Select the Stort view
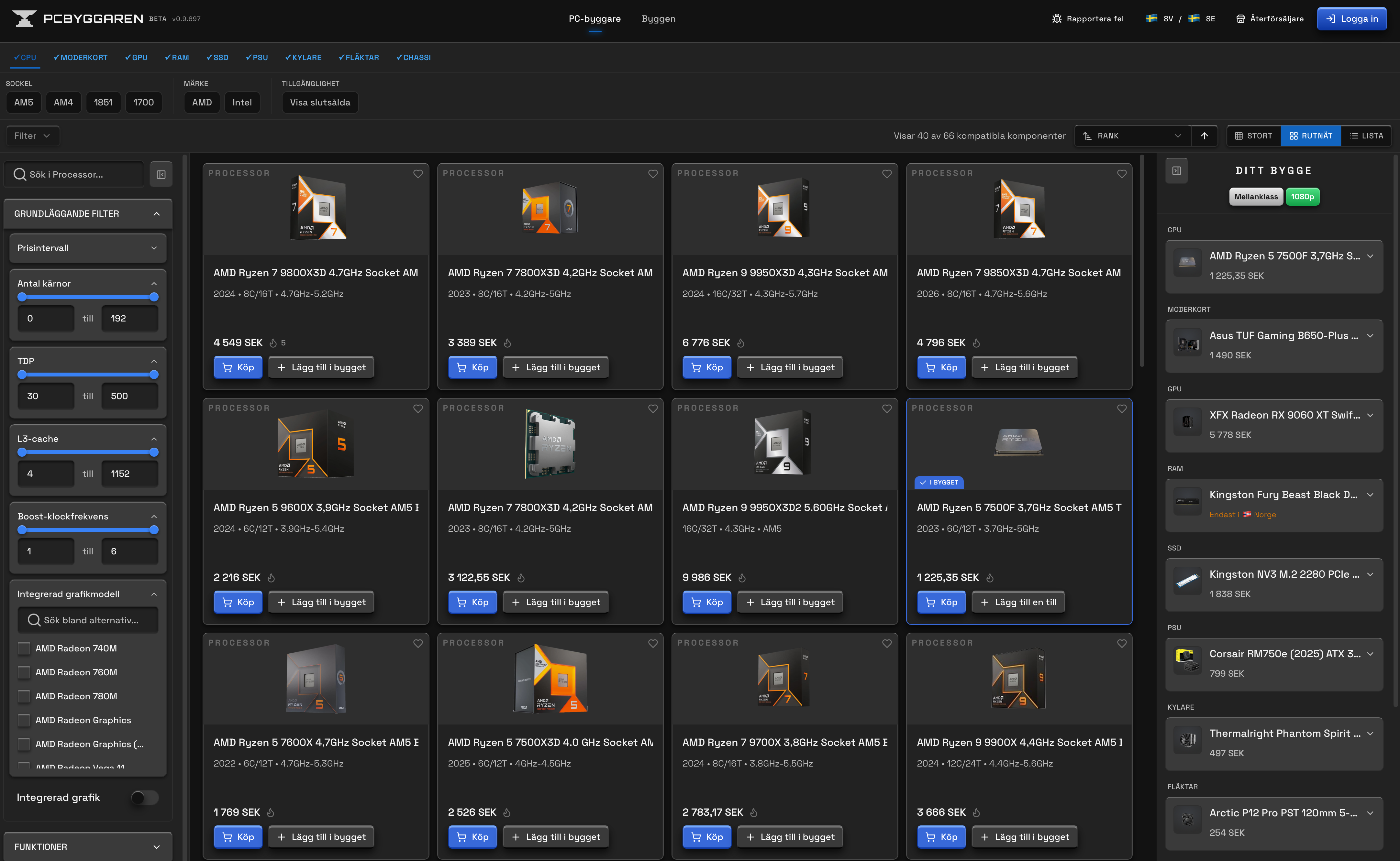Image resolution: width=1400 pixels, height=861 pixels. coord(1254,136)
